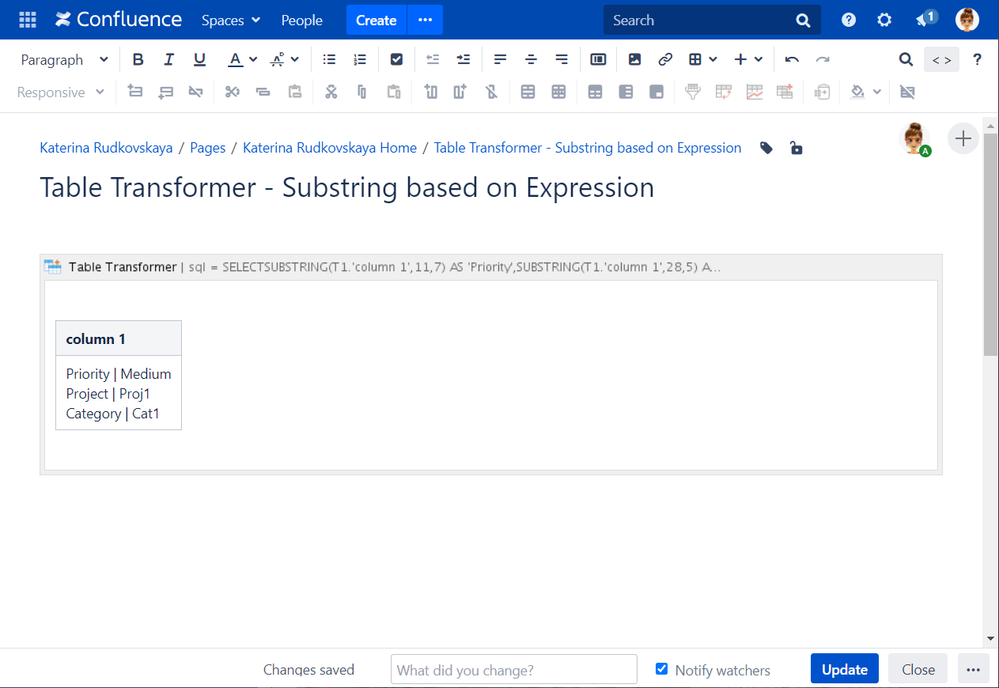Insert row below in table toolbar
Screen dimensions: 999x688
[x=166, y=92]
